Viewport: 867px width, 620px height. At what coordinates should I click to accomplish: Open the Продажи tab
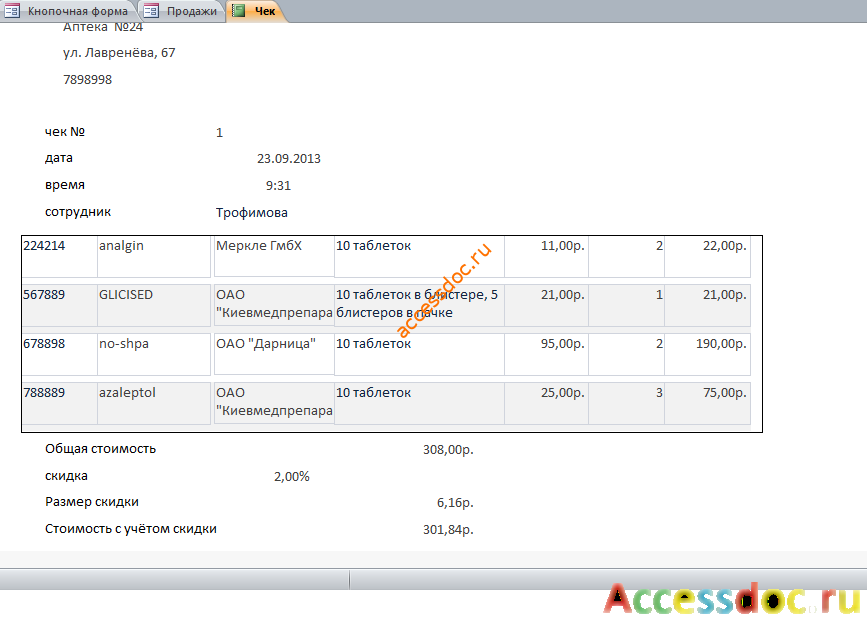click(183, 11)
